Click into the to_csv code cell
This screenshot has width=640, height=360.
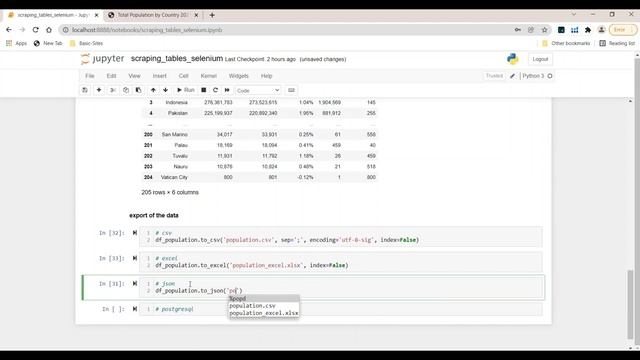[340, 237]
